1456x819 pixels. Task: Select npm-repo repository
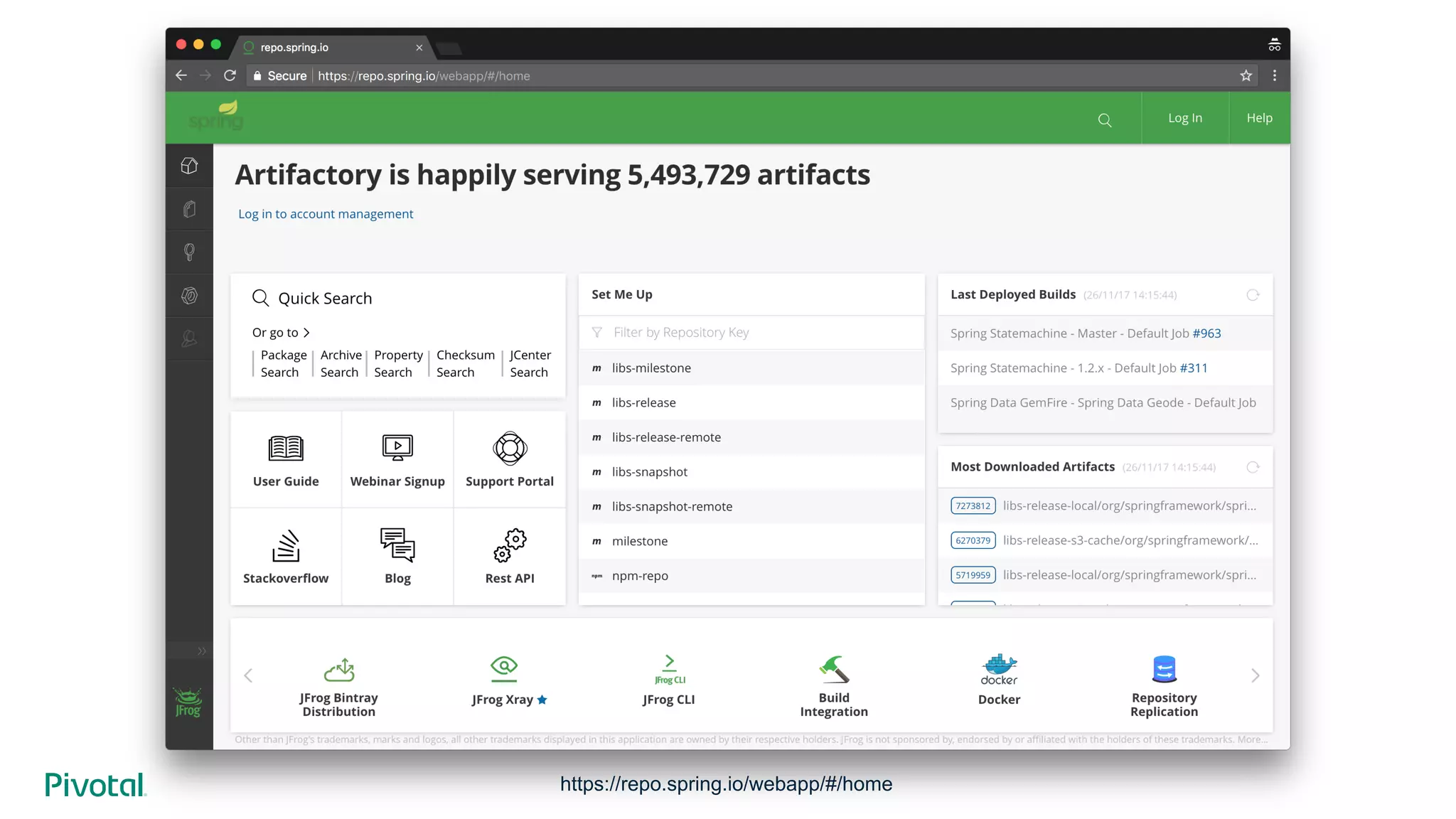(751, 576)
